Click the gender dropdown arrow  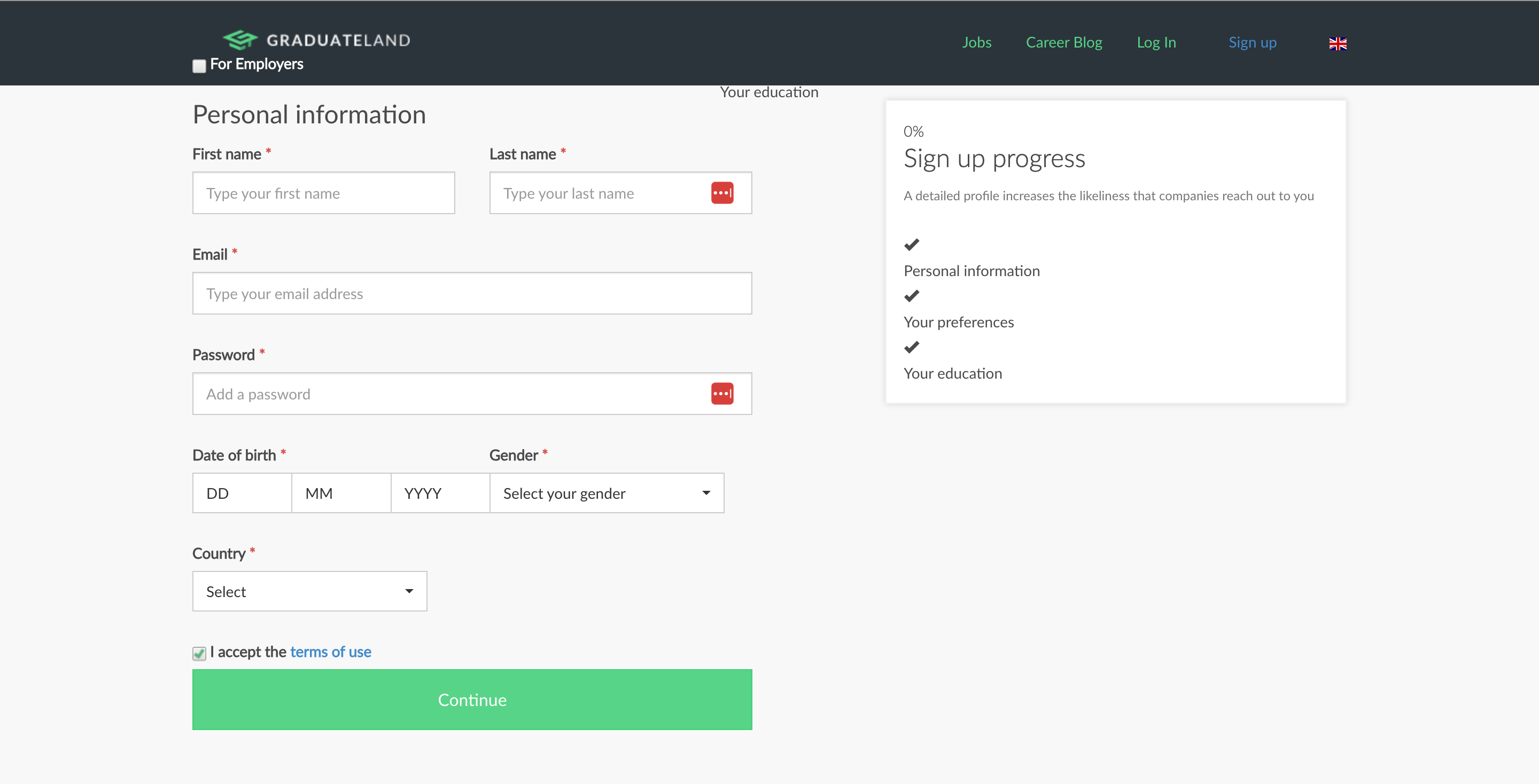point(706,493)
